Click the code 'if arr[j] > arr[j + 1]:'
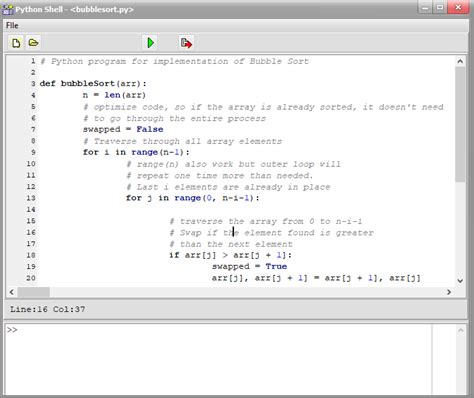474x398 pixels. tap(230, 255)
